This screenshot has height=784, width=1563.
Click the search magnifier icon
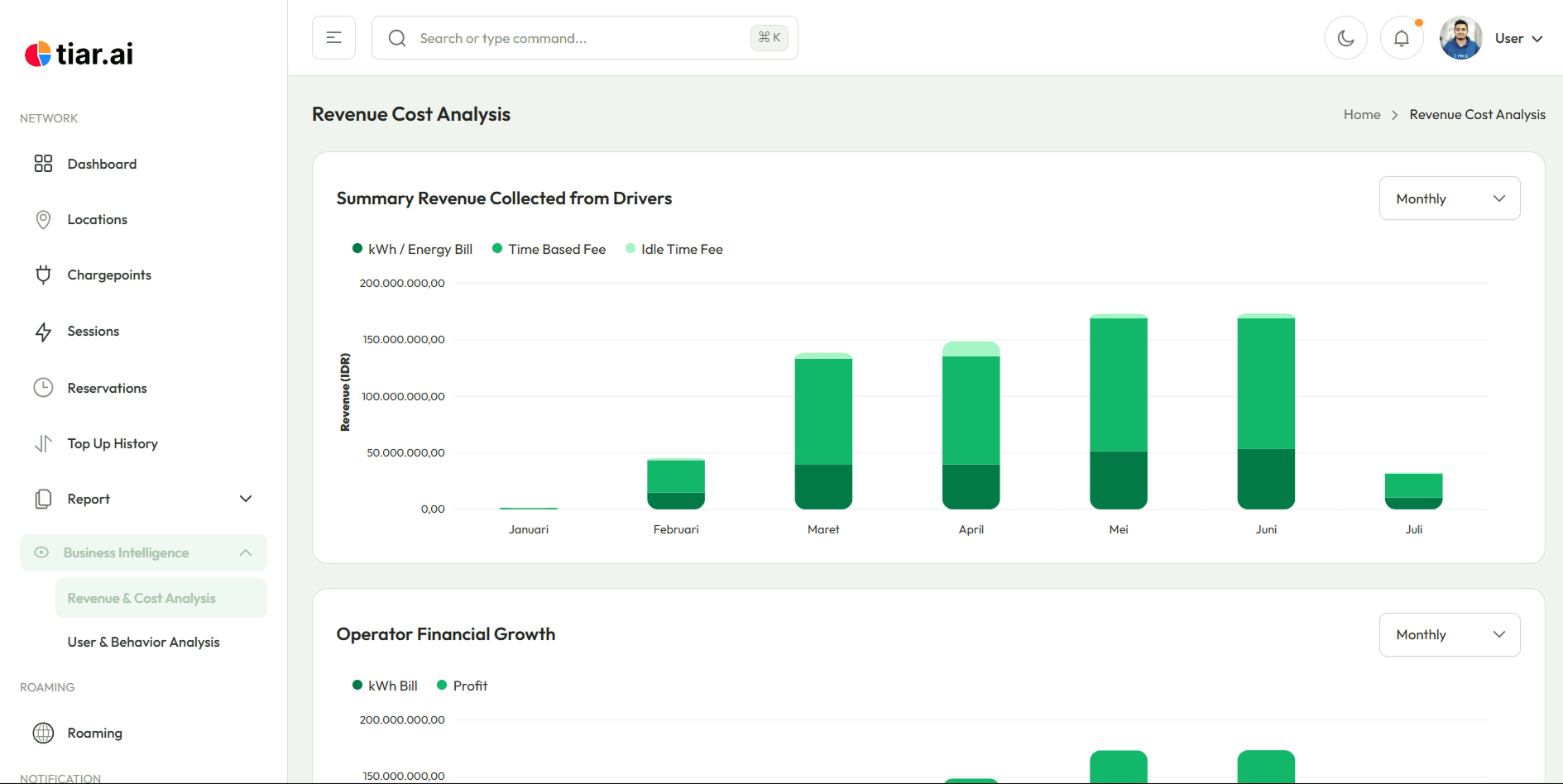pyautogui.click(x=397, y=38)
